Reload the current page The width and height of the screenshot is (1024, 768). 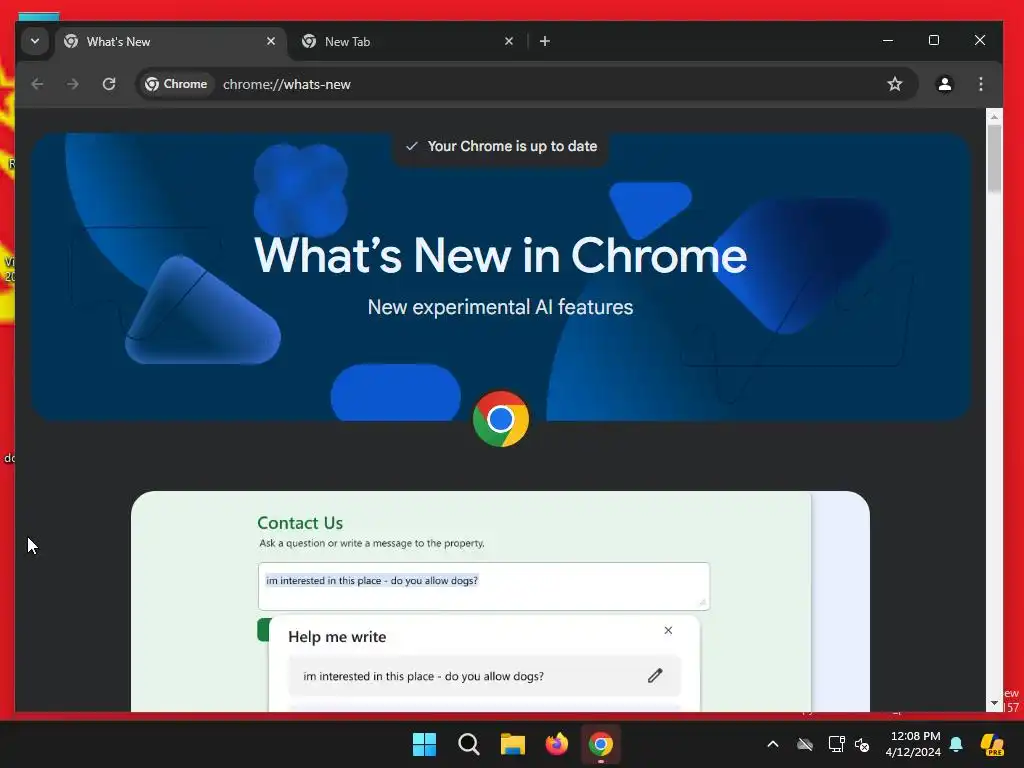(109, 84)
